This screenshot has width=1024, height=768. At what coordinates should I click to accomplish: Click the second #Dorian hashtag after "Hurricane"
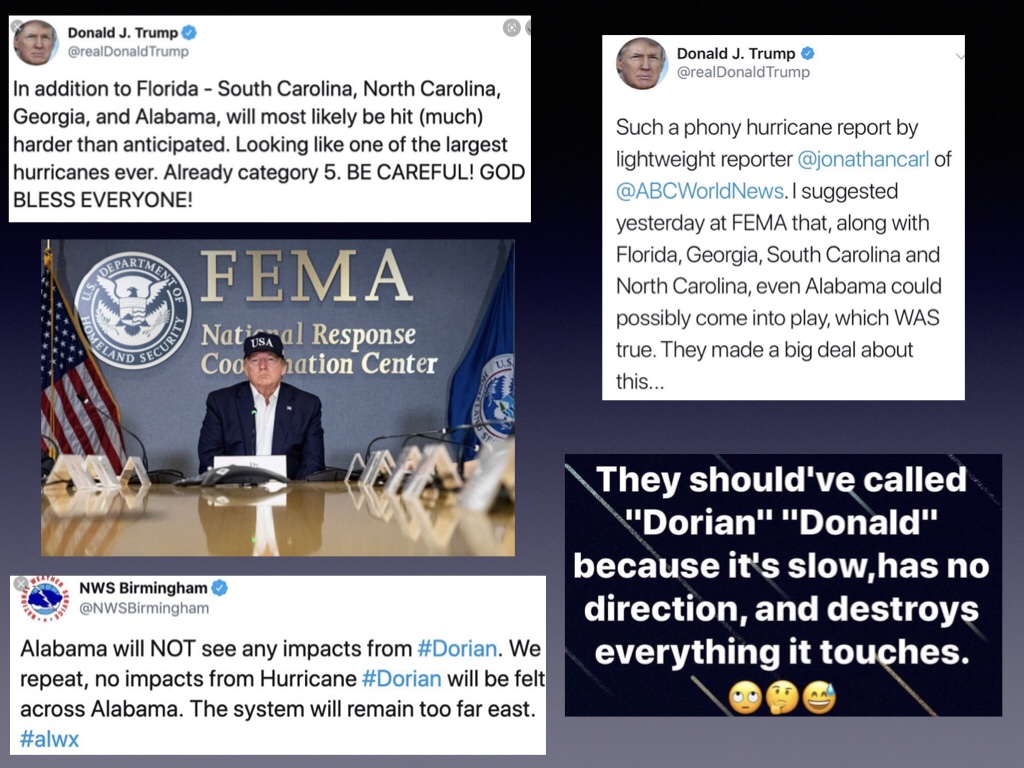point(401,678)
